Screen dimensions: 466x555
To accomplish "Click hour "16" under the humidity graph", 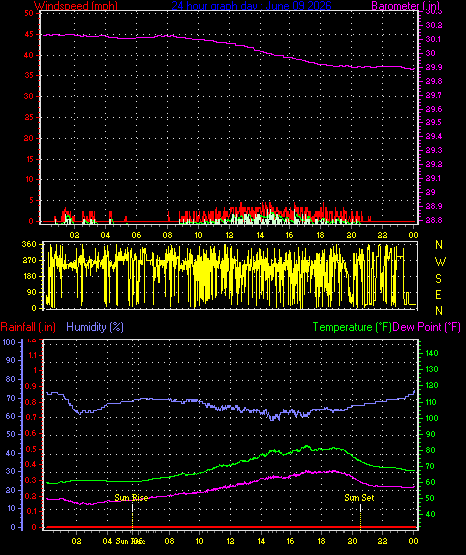I will (291, 541).
